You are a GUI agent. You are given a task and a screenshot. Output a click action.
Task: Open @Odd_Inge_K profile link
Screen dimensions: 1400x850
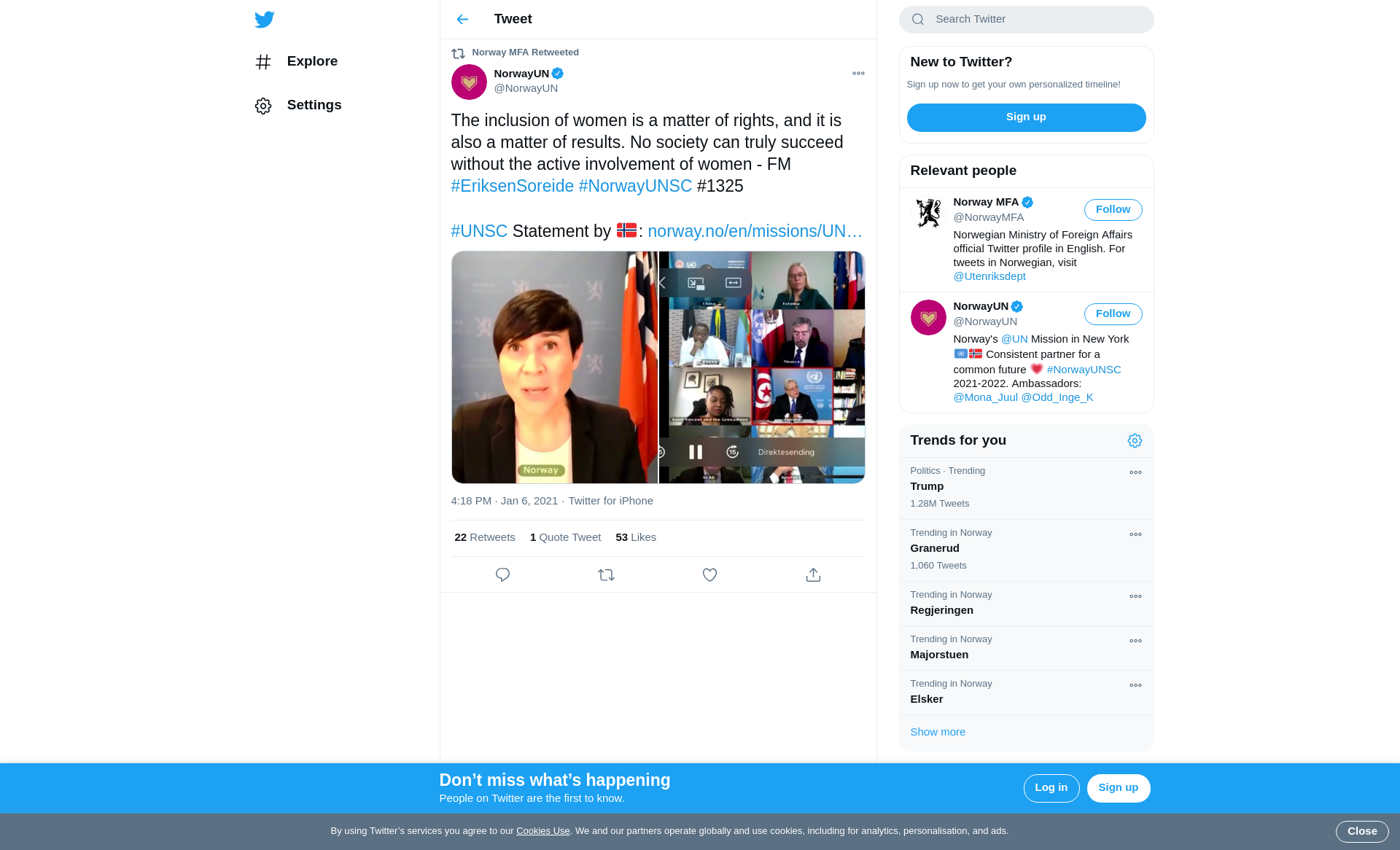click(1057, 398)
